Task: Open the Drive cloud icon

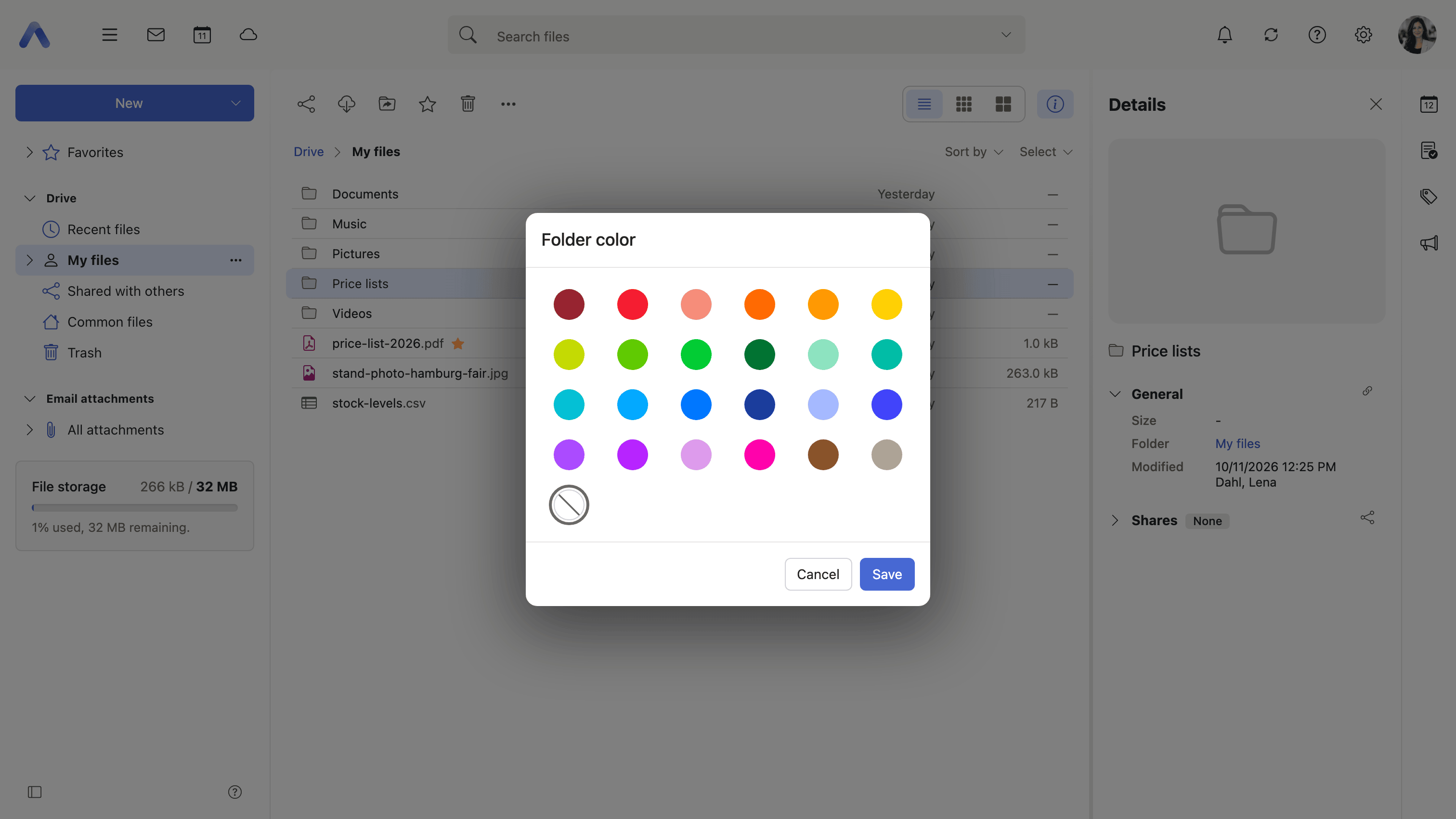Action: (x=248, y=35)
